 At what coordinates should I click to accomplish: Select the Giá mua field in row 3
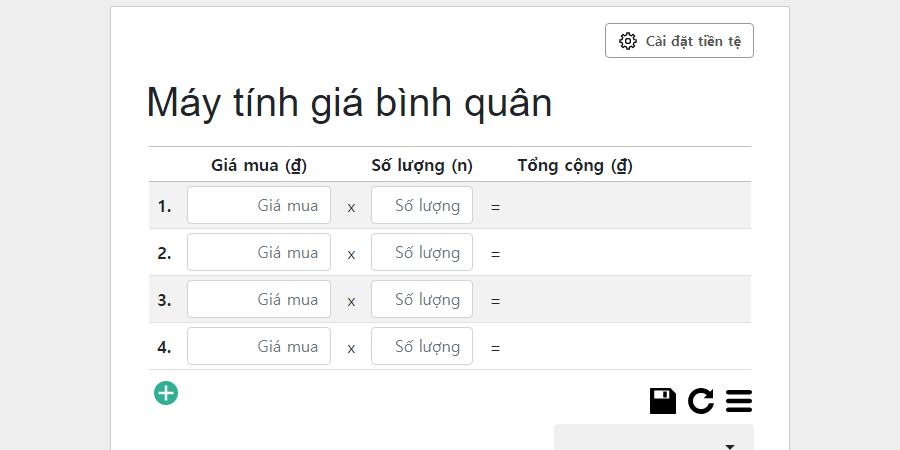pos(259,299)
